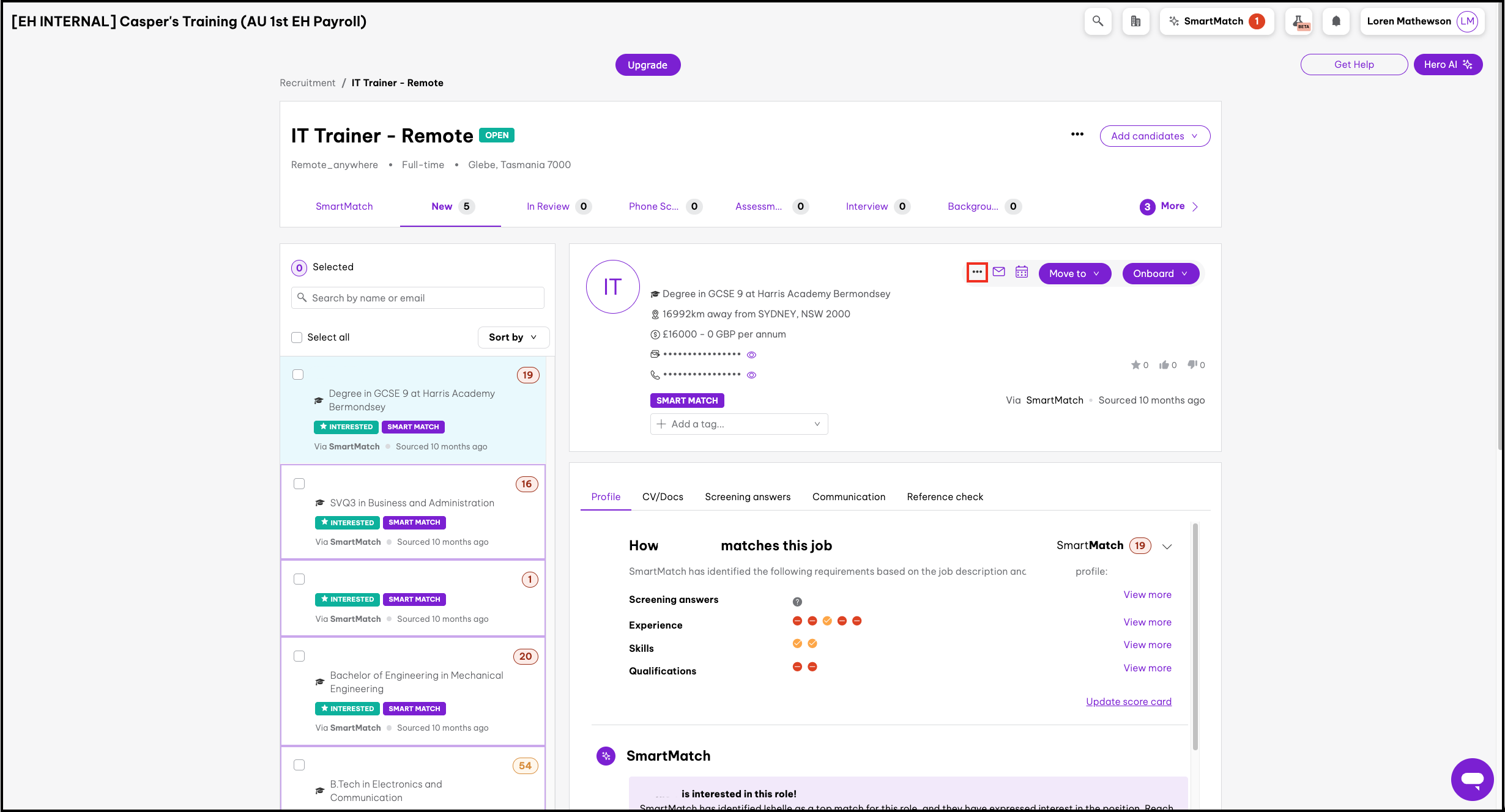Screen dimensions: 1505x812
Task: Click the Update score card link
Action: [x=1129, y=701]
